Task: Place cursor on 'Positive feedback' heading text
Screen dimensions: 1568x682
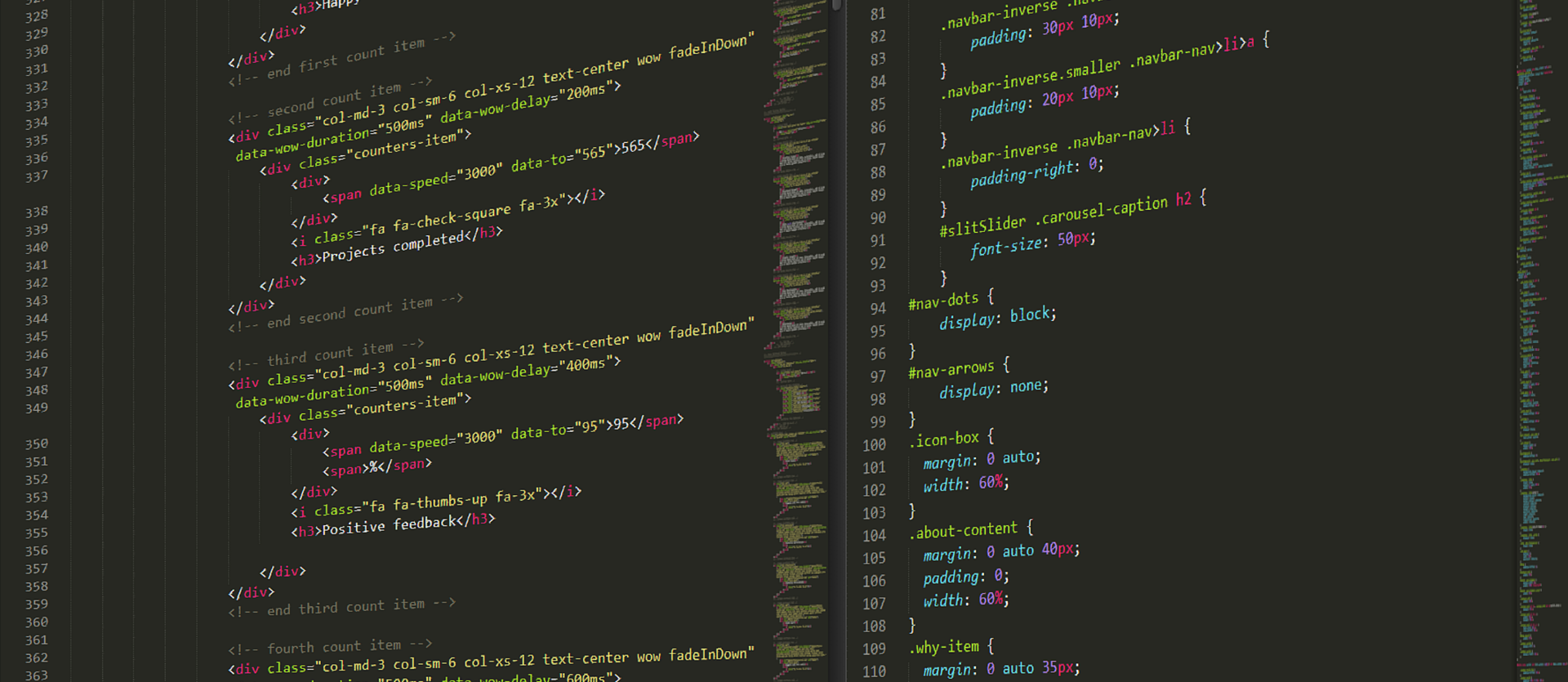Action: point(389,525)
